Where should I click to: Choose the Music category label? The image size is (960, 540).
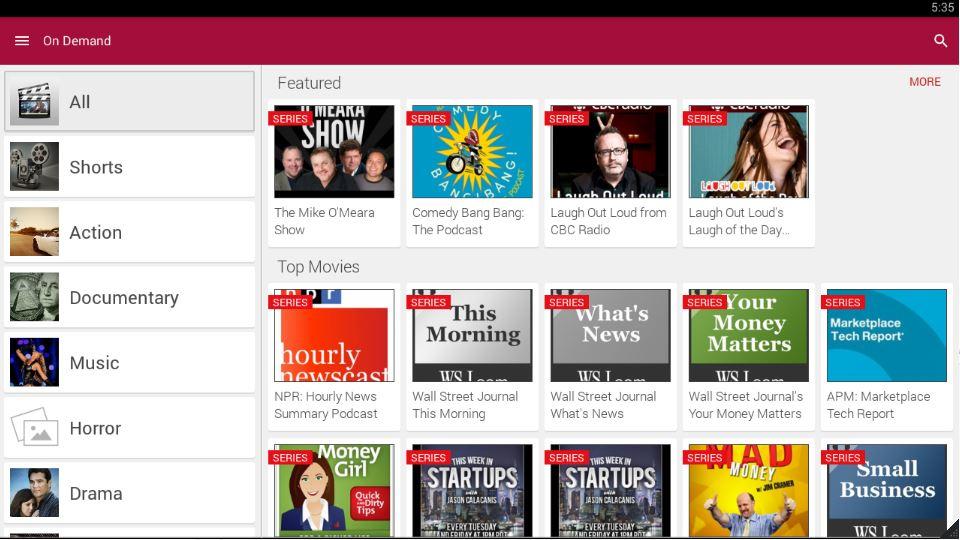tap(94, 363)
